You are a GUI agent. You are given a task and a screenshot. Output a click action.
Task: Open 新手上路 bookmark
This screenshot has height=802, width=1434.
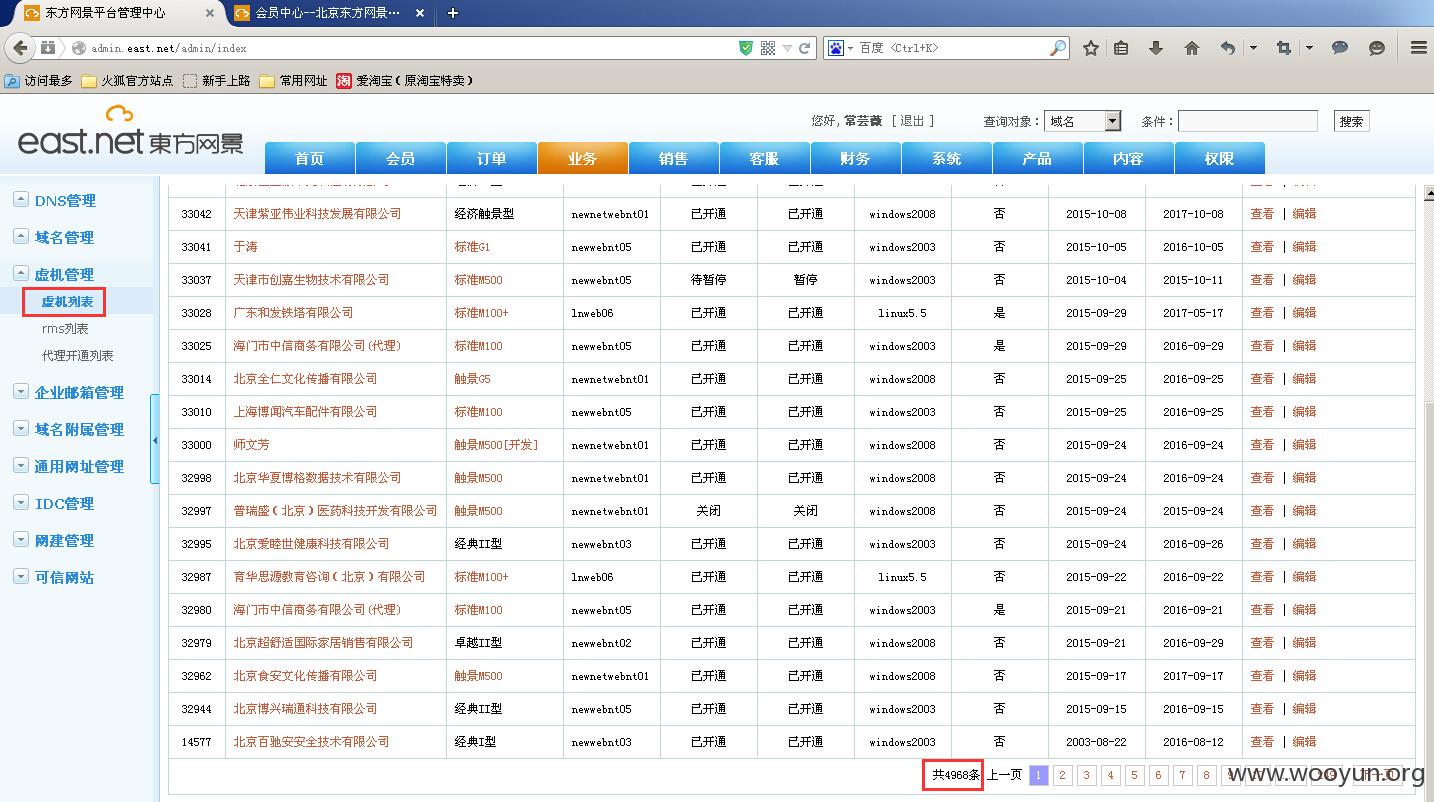point(217,81)
